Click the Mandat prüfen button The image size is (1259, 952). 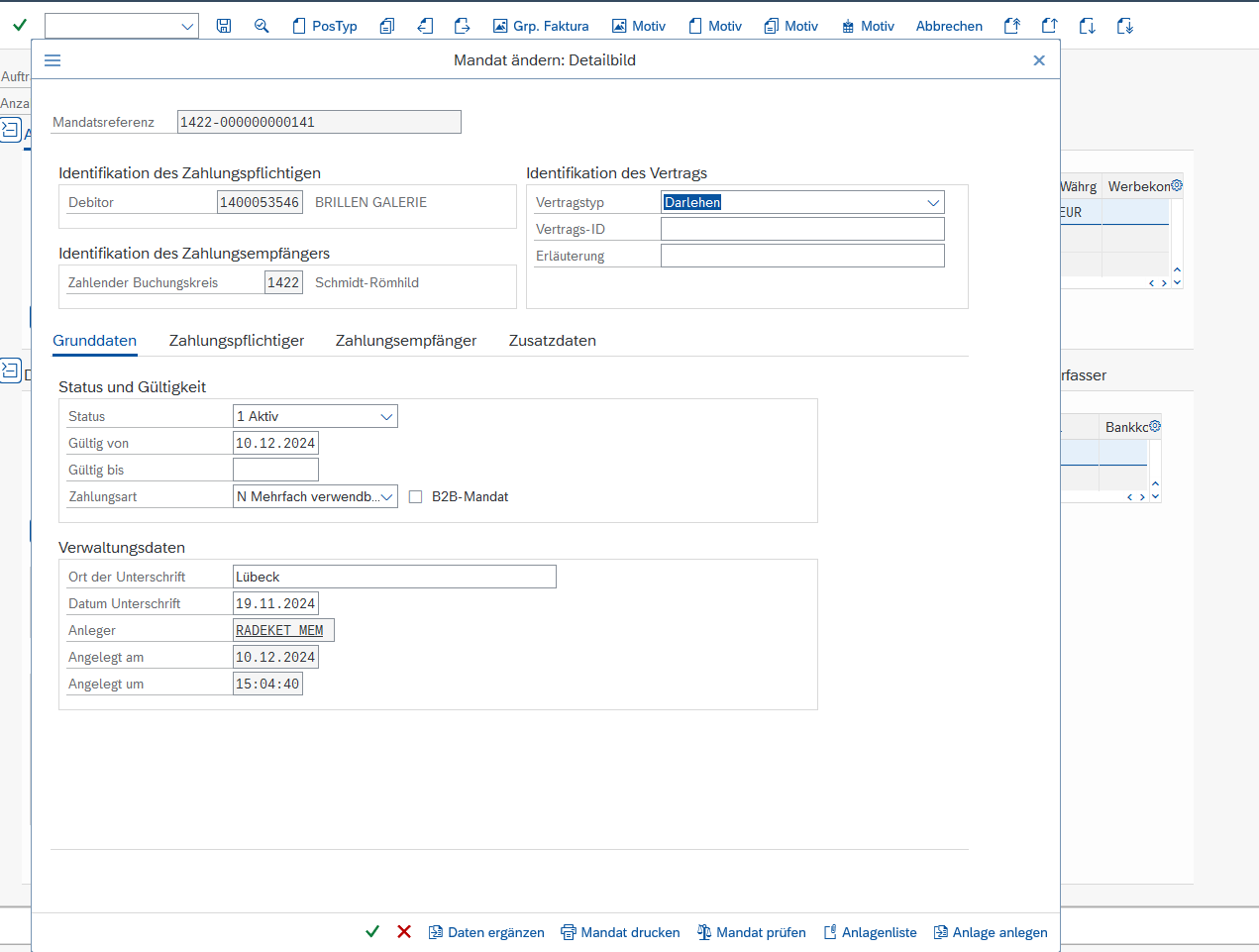(751, 932)
